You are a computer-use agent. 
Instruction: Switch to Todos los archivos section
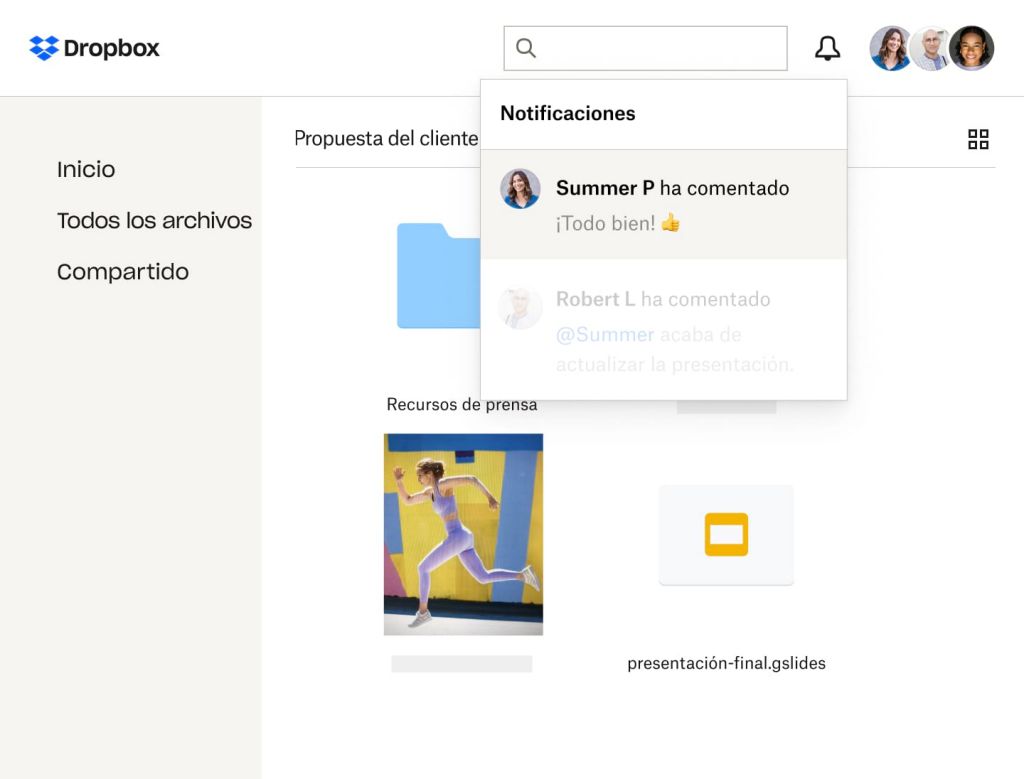(x=154, y=221)
